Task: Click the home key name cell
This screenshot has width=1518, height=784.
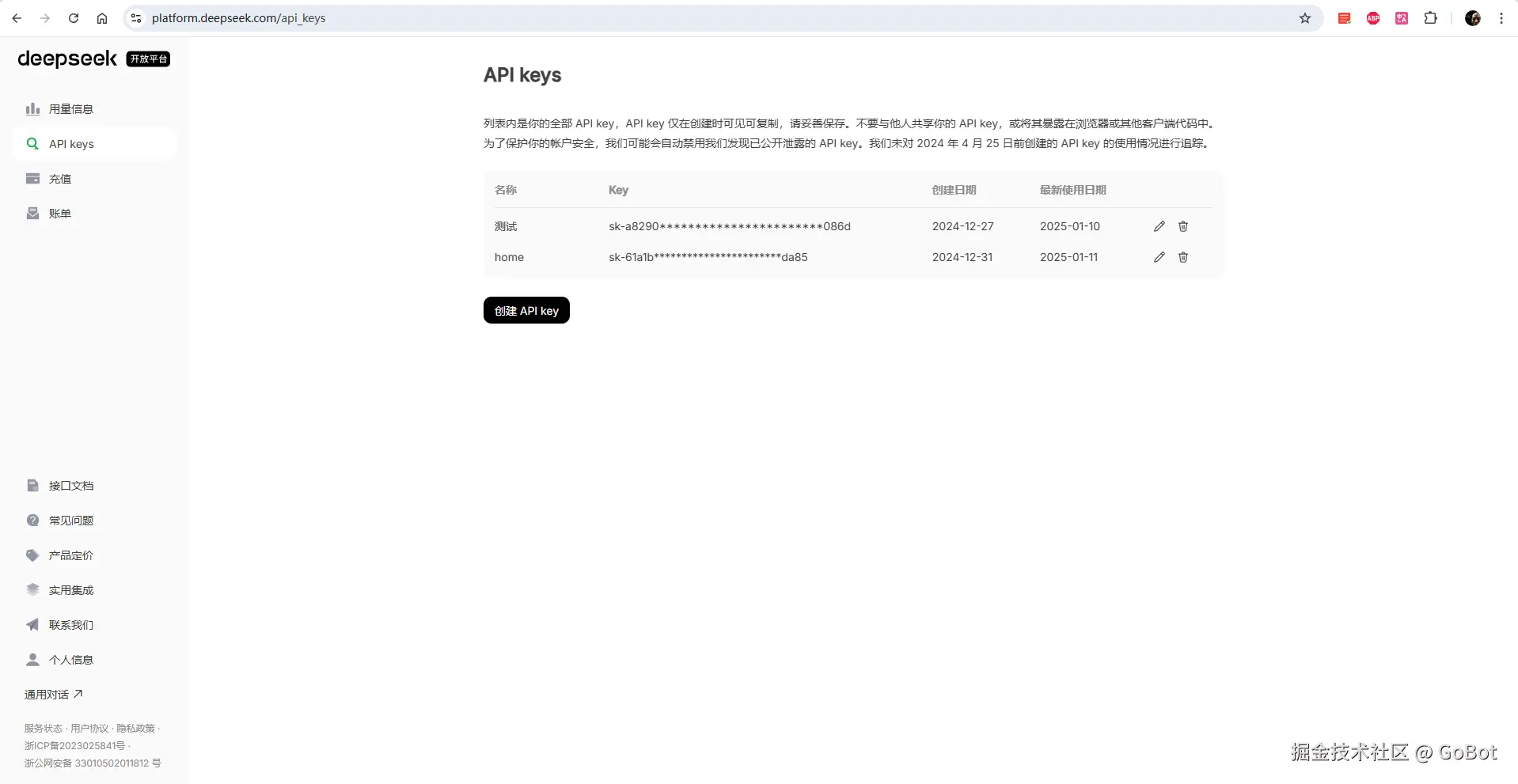Action: click(509, 257)
